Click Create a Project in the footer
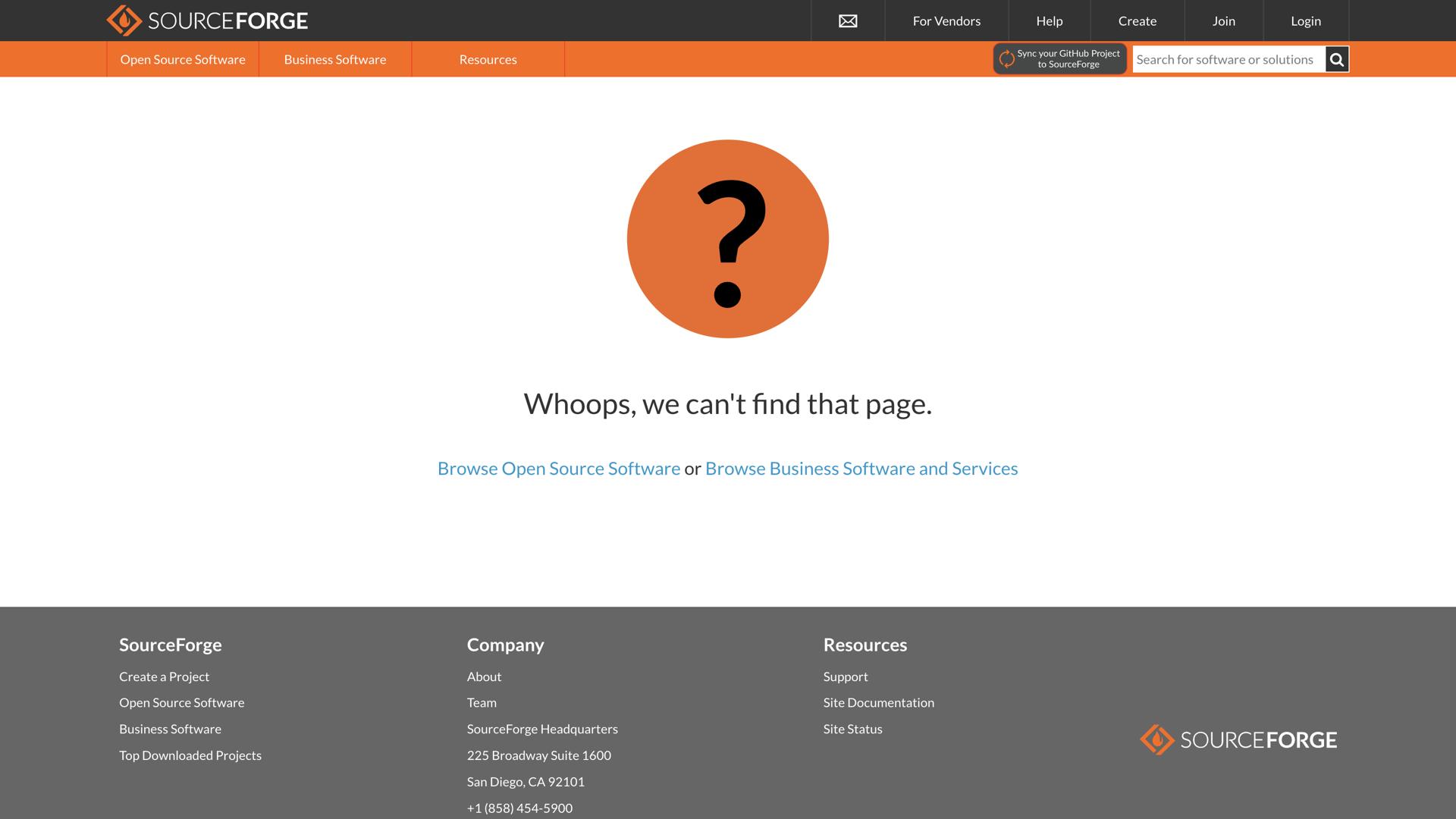The height and width of the screenshot is (819, 1456). 164,676
